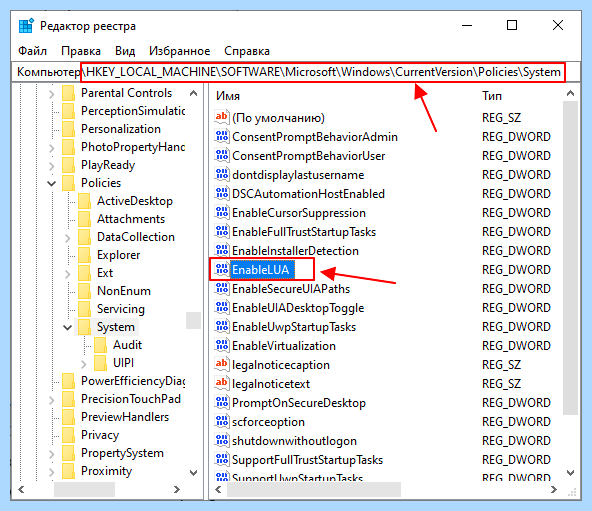Click REG_SZ type of legalnoticetext row
This screenshot has width=592, height=511.
(501, 383)
